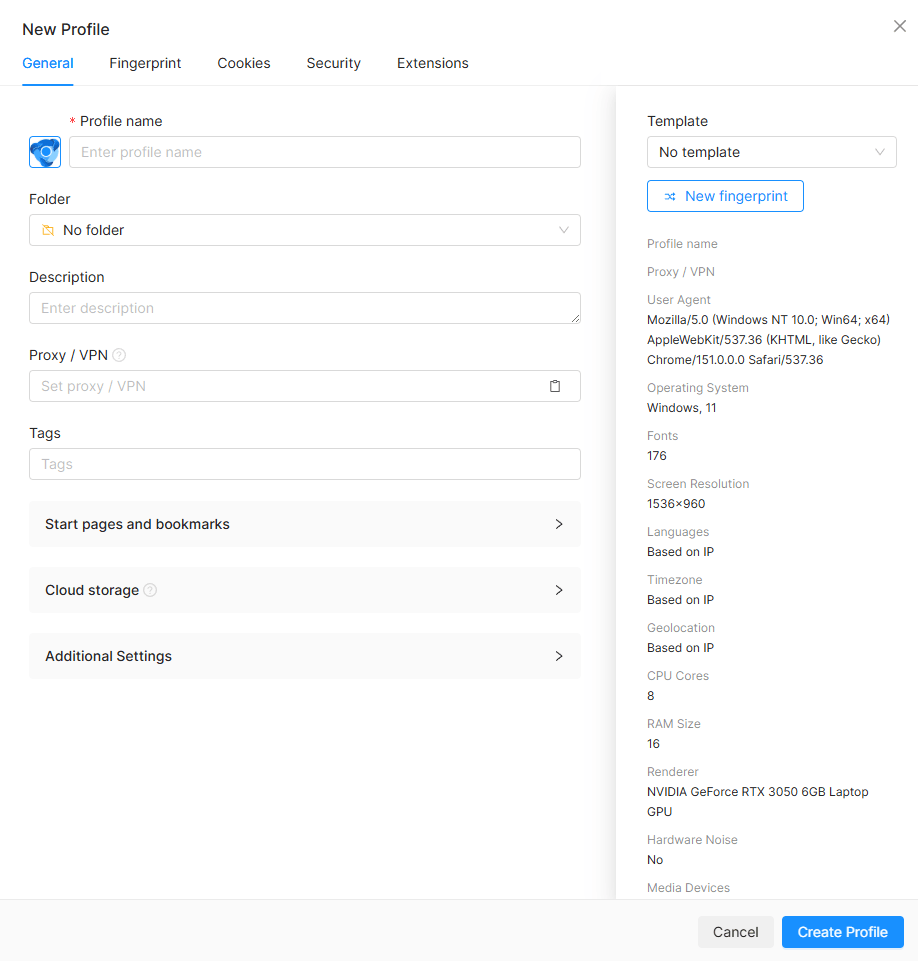Focus the Profile name input field
Screen dimensions: 918x961
(x=325, y=152)
